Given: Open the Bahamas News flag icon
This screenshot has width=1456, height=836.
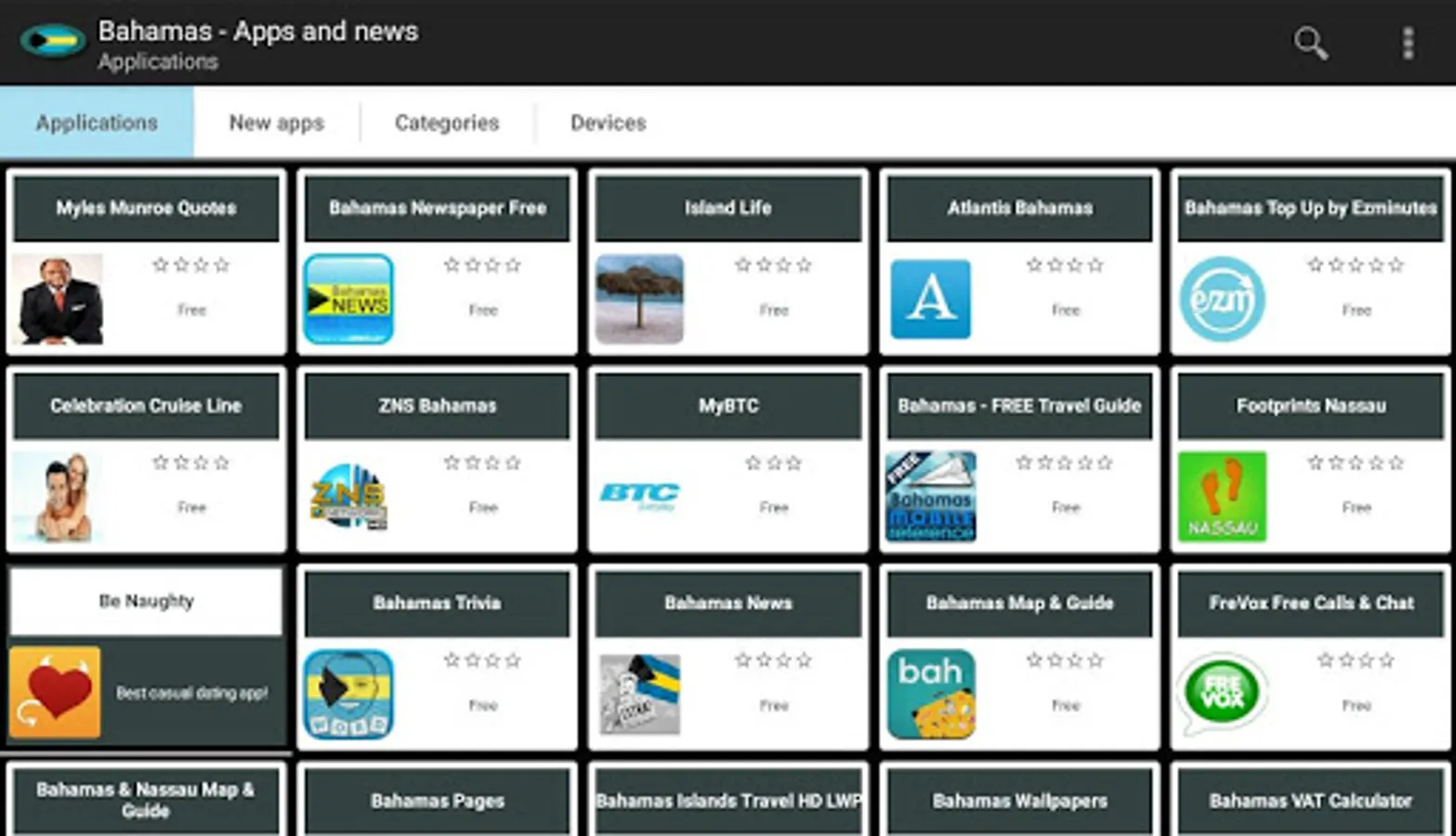Looking at the screenshot, I should tap(639, 695).
